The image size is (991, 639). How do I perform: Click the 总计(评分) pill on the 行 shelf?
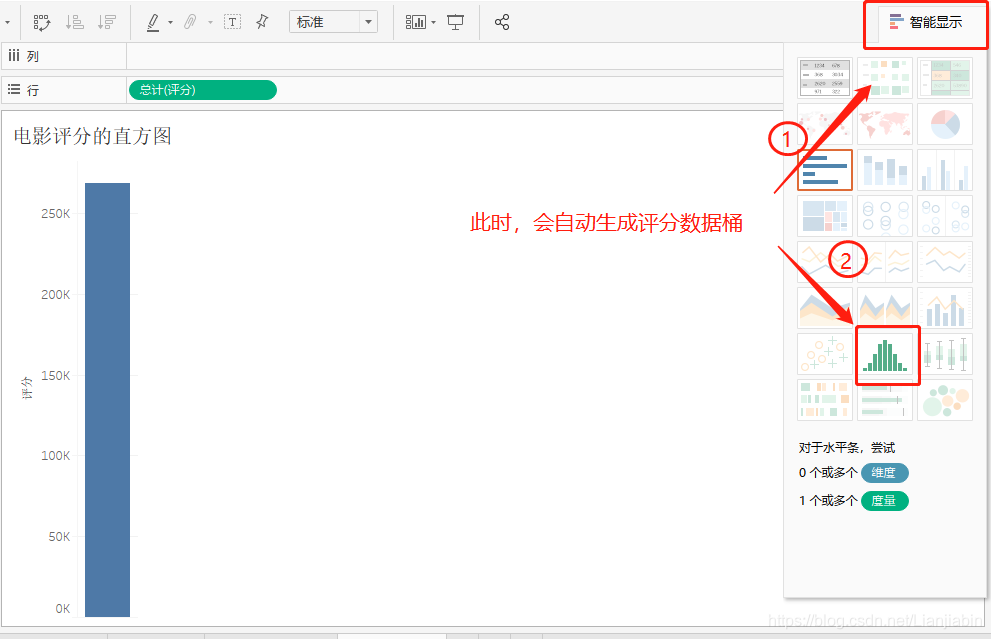202,90
